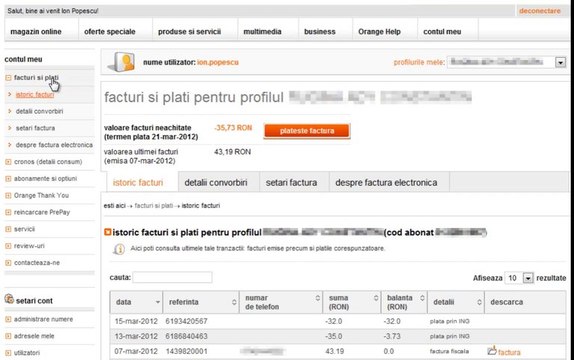
Task: Focus the cauta search field
Action: point(172,277)
